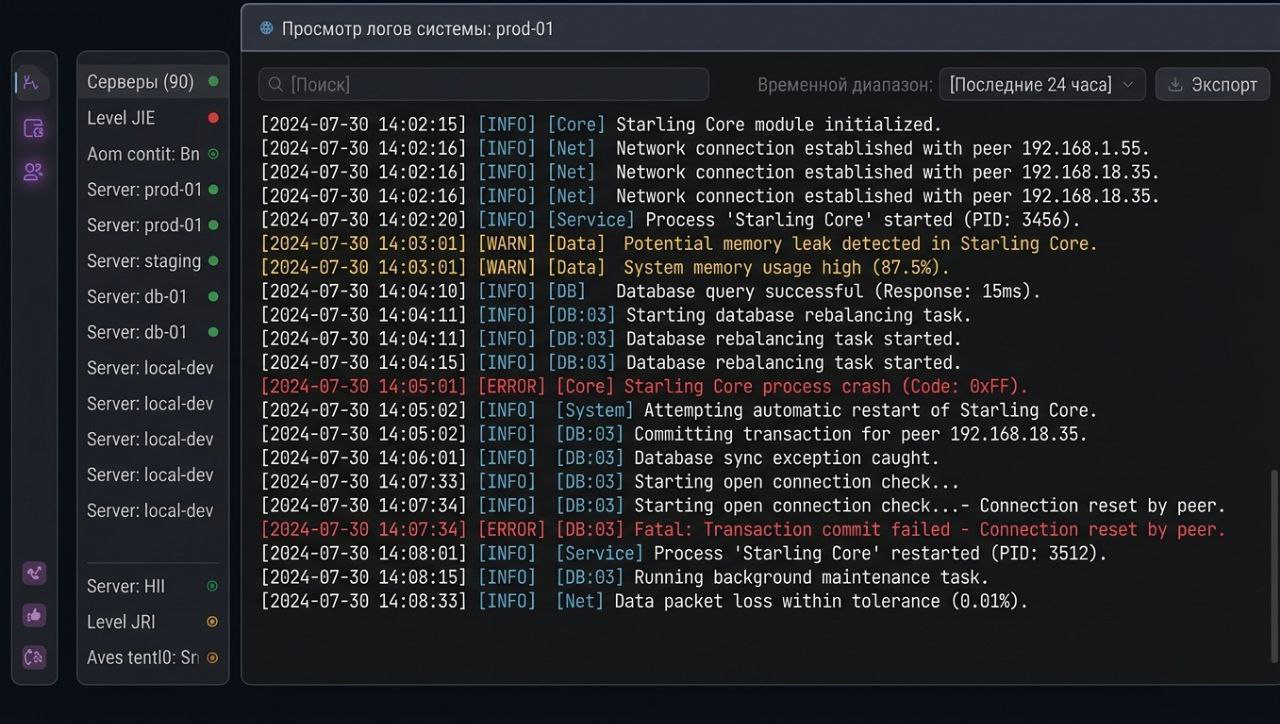
Task: Expand the Aom contit: Bn entry
Action: pos(143,154)
